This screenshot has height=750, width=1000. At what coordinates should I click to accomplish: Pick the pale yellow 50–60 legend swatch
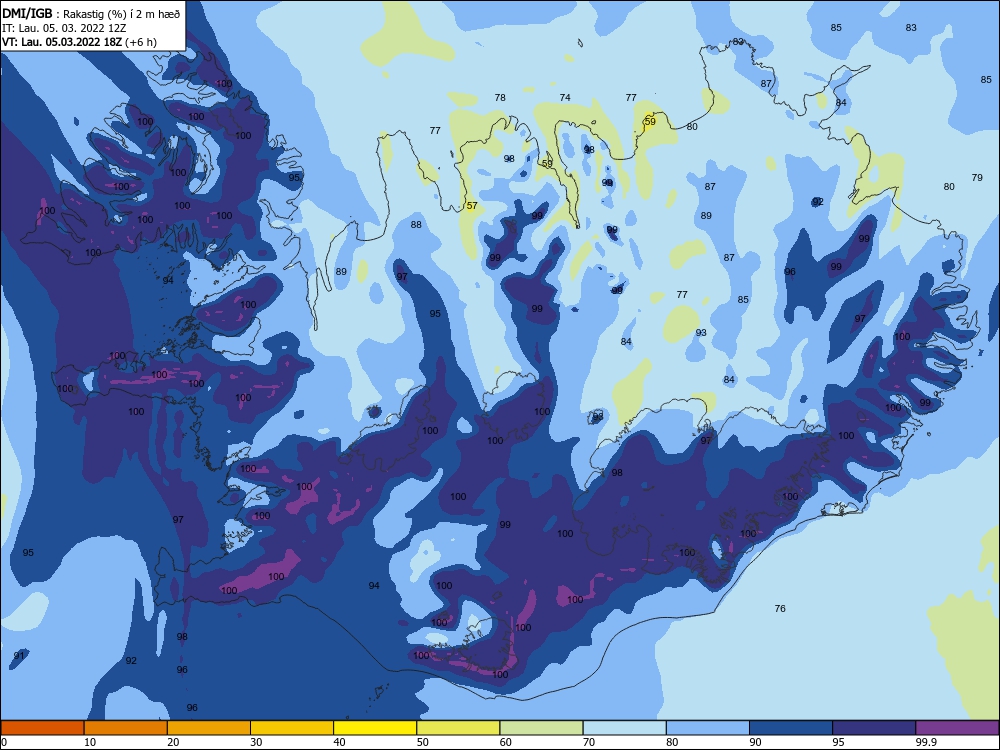pyautogui.click(x=458, y=728)
